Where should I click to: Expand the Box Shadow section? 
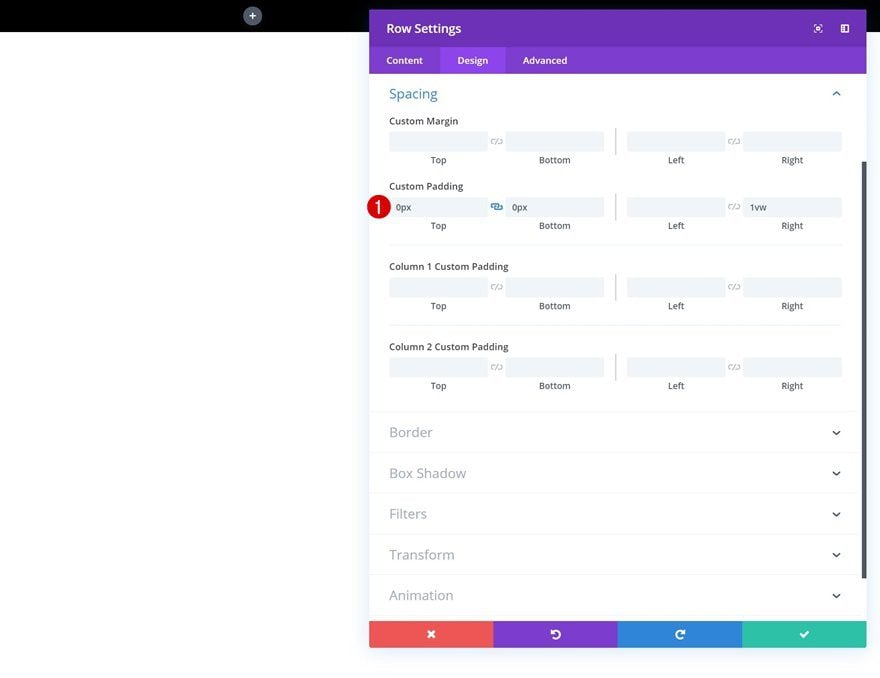615,473
